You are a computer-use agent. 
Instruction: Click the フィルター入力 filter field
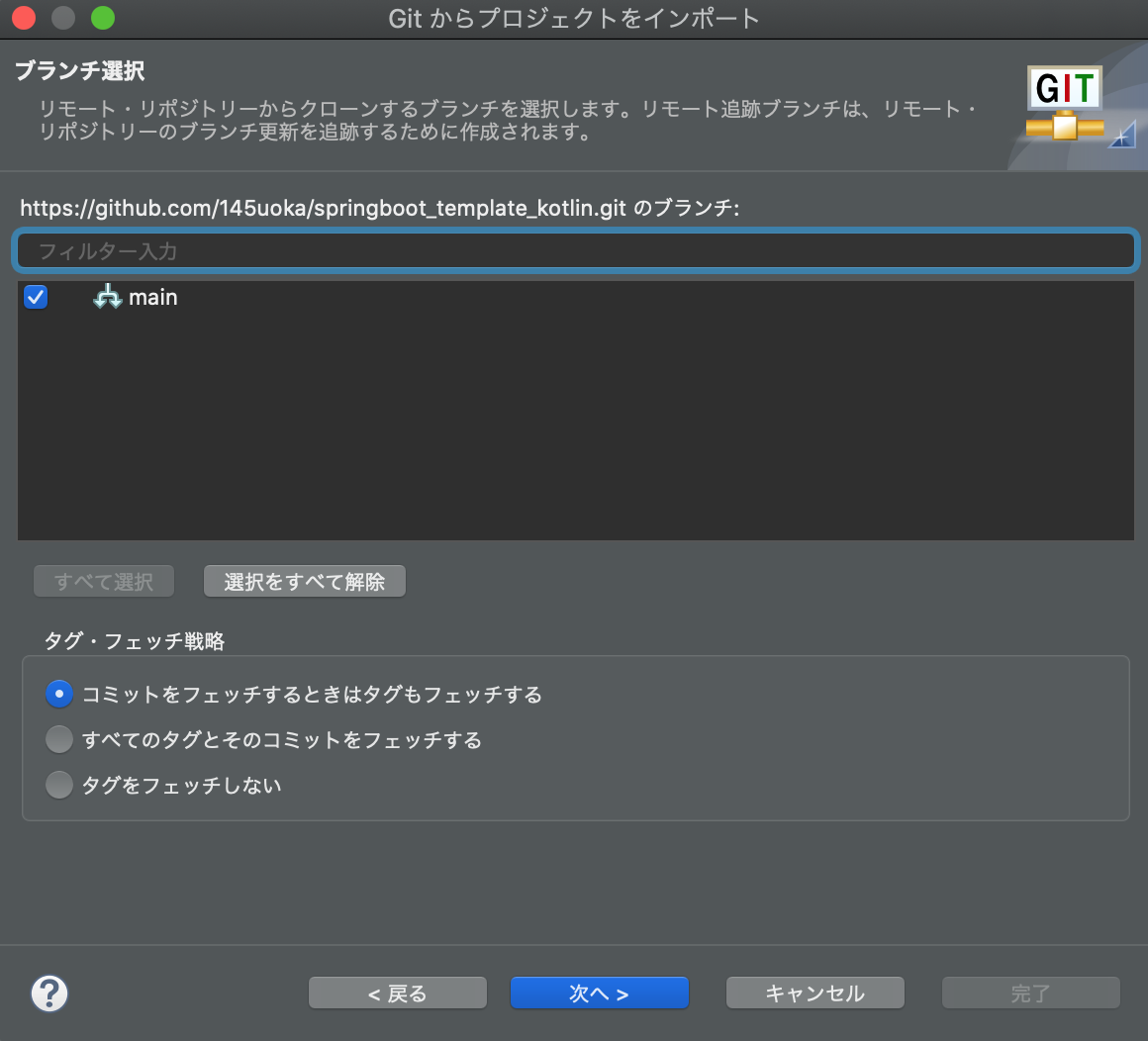coord(574,250)
